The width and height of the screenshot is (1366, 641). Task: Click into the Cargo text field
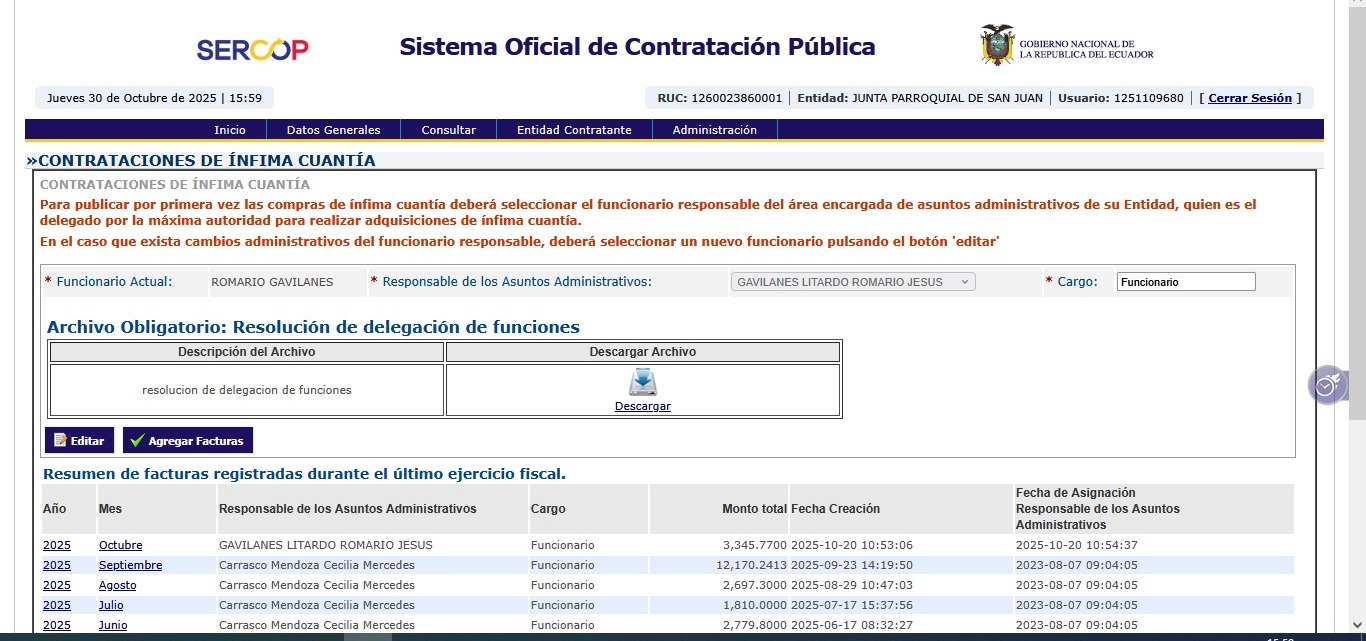[x=1185, y=282]
